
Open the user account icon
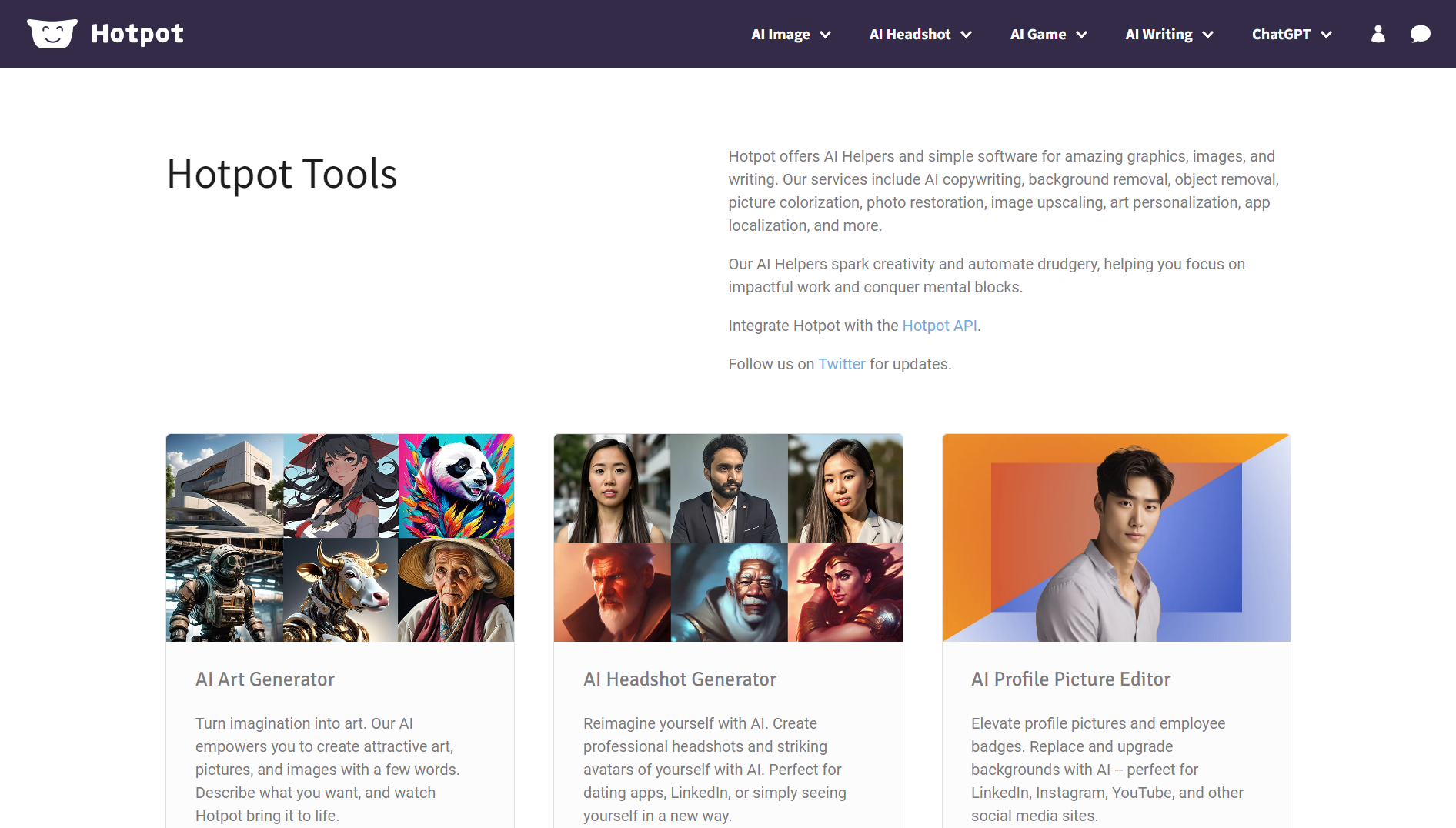[x=1378, y=34]
